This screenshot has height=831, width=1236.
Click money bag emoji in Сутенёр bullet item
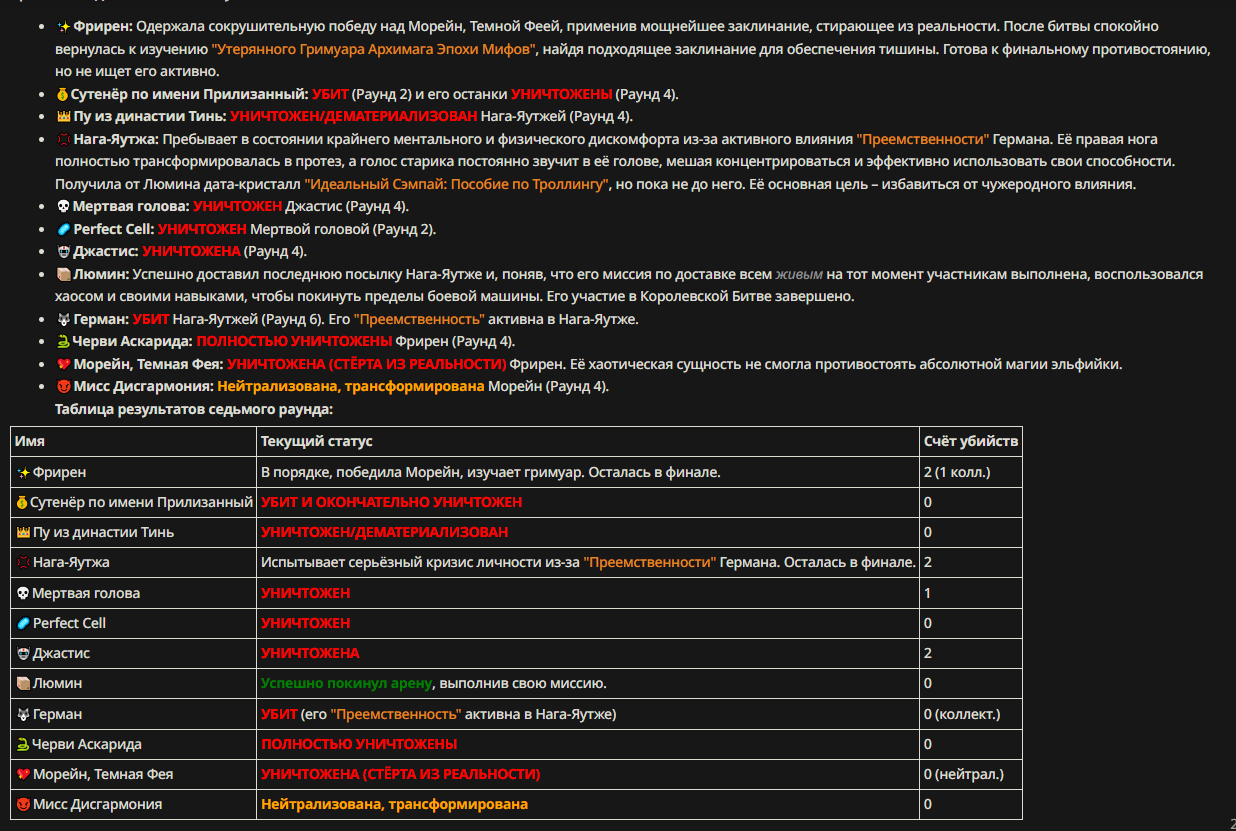(x=62, y=94)
